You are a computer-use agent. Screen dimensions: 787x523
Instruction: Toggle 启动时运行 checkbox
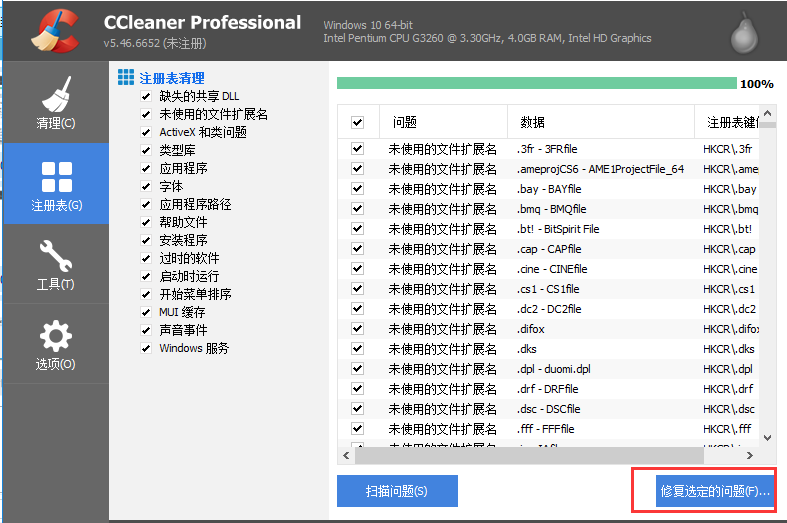pos(146,277)
